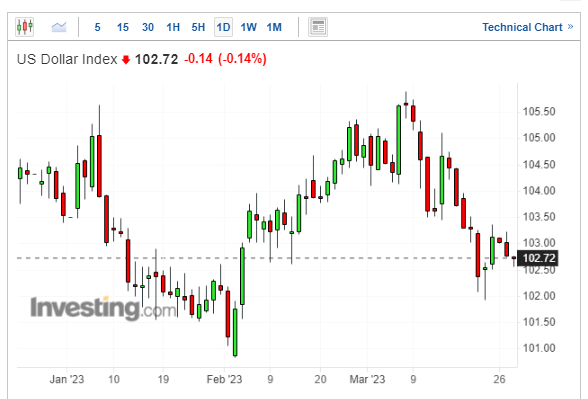Click the black 102.72 current price label
588x399 pixels.
coord(538,258)
